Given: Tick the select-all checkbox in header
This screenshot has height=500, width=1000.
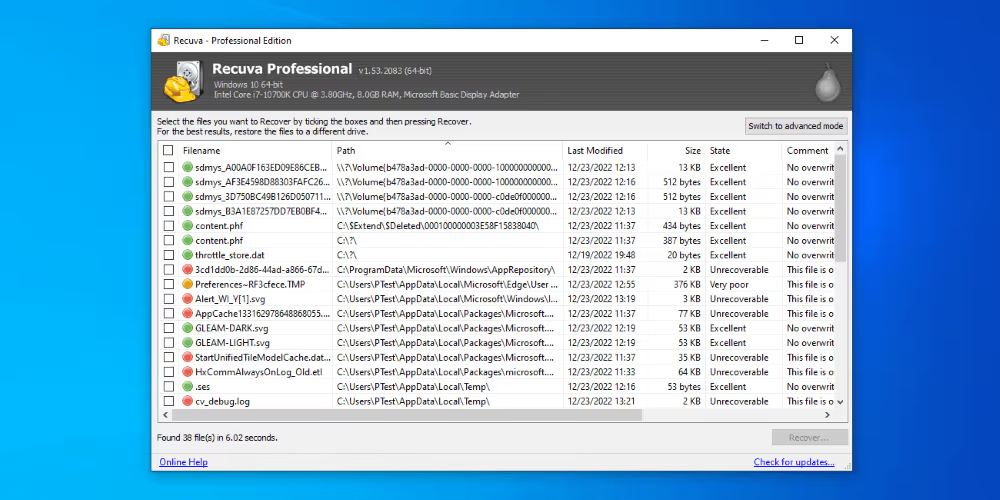Looking at the screenshot, I should 168,151.
